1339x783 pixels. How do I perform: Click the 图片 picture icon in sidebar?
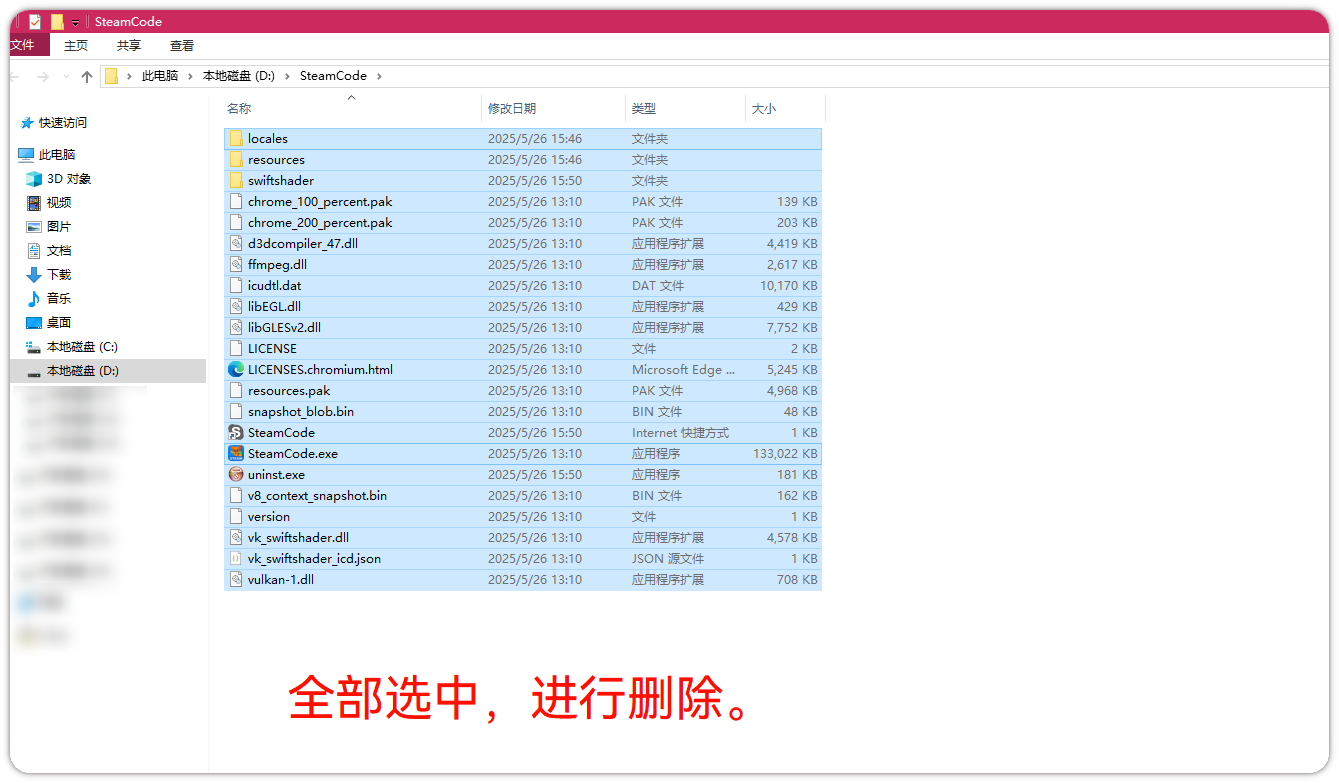click(x=34, y=227)
